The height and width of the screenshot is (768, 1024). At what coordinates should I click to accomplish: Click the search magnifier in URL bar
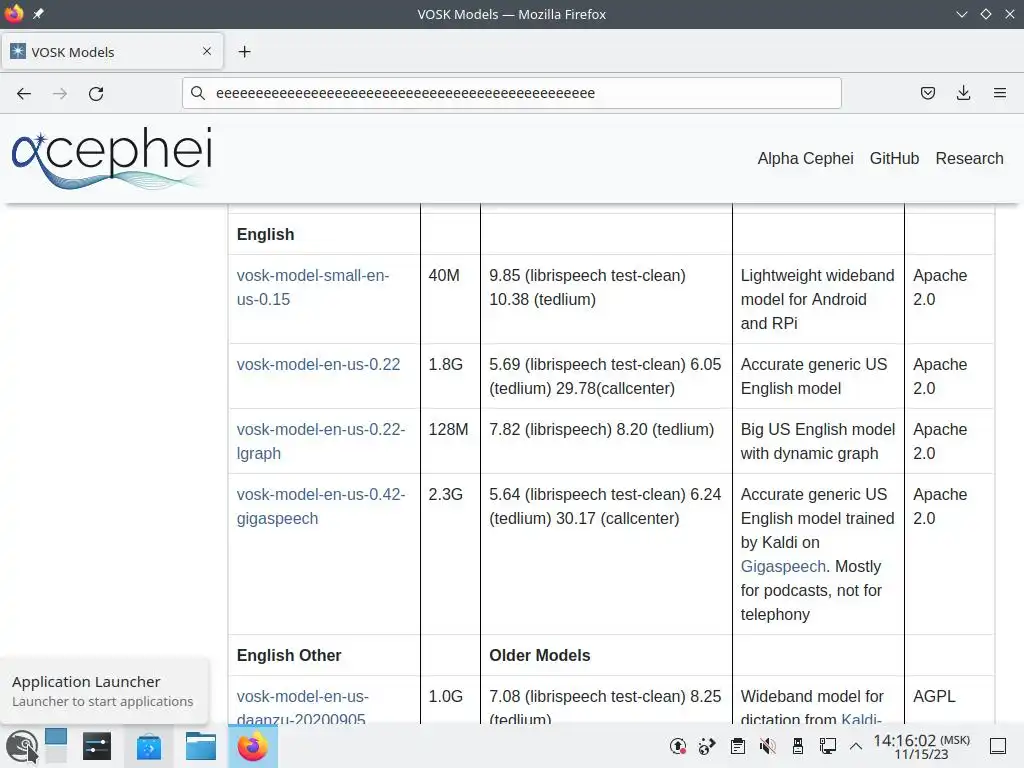coord(198,93)
